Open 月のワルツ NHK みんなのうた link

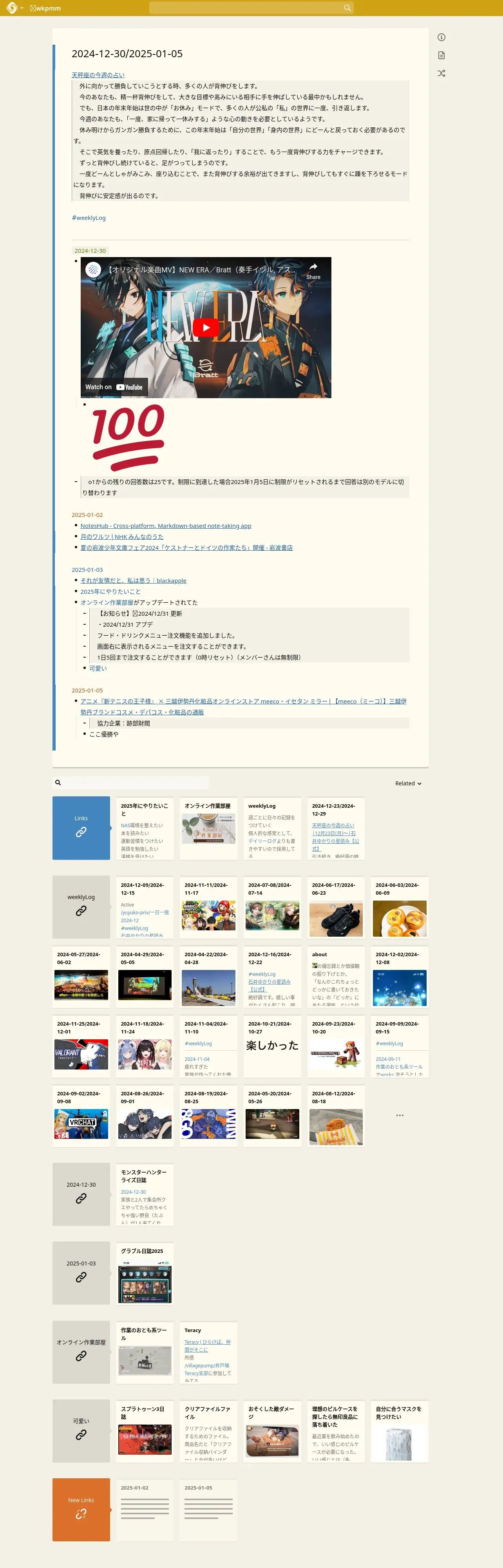click(122, 537)
